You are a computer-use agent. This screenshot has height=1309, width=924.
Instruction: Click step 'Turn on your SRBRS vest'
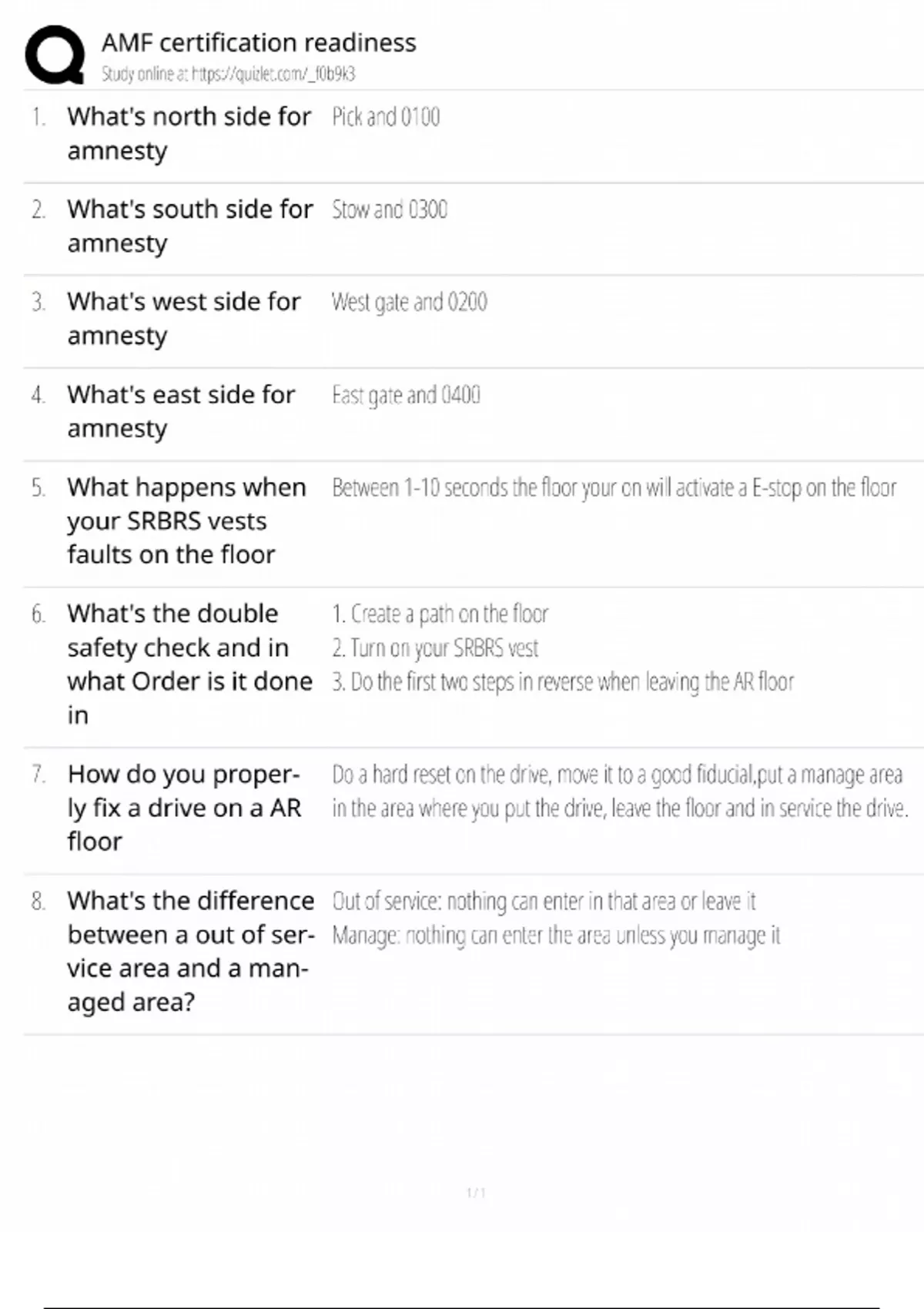pyautogui.click(x=435, y=648)
